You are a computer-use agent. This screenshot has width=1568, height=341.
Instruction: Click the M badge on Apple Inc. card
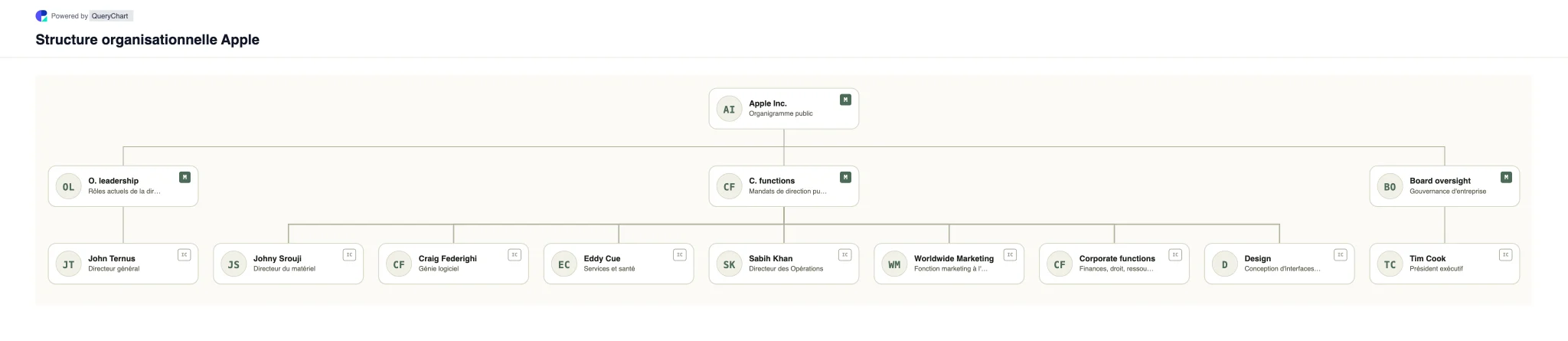point(845,100)
